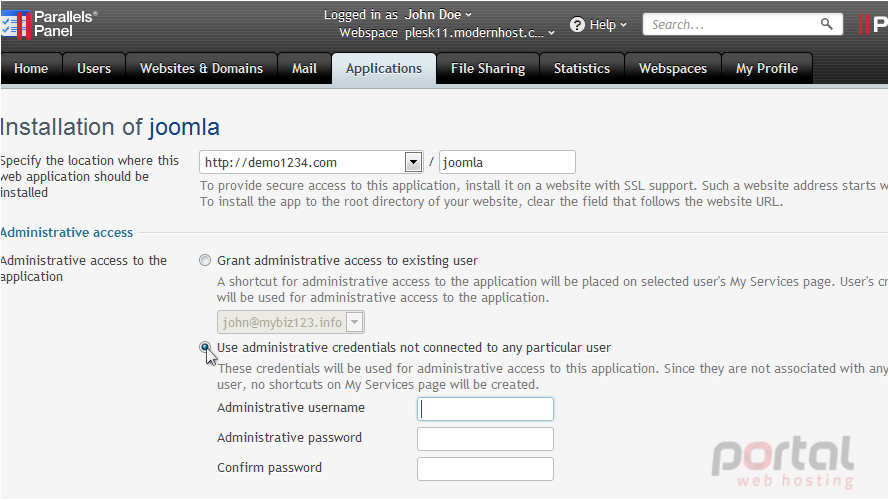Image resolution: width=889 pixels, height=500 pixels.
Task: Click the 'Administrative username' label
Action: (291, 408)
